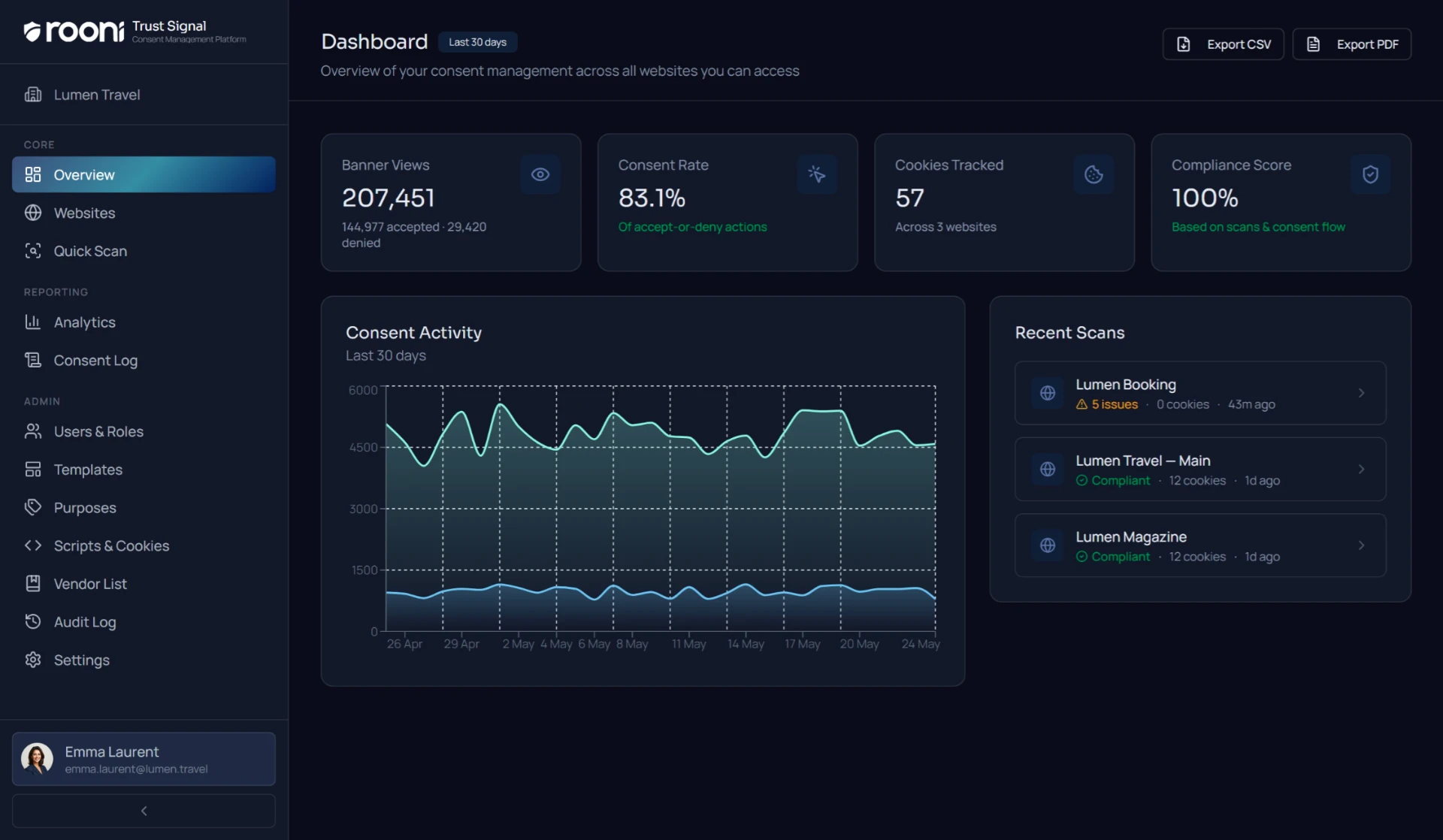The height and width of the screenshot is (840, 1443).
Task: Click the 207,451 banner views value
Action: click(388, 198)
